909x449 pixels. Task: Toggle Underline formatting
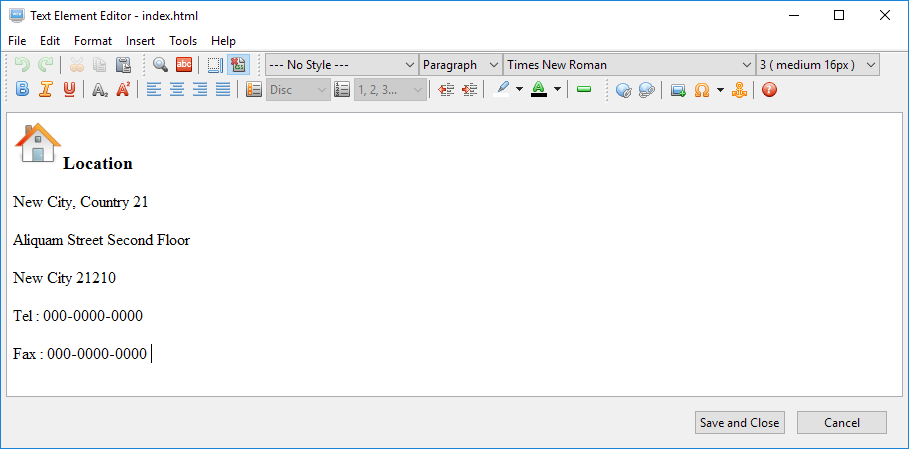coord(68,90)
